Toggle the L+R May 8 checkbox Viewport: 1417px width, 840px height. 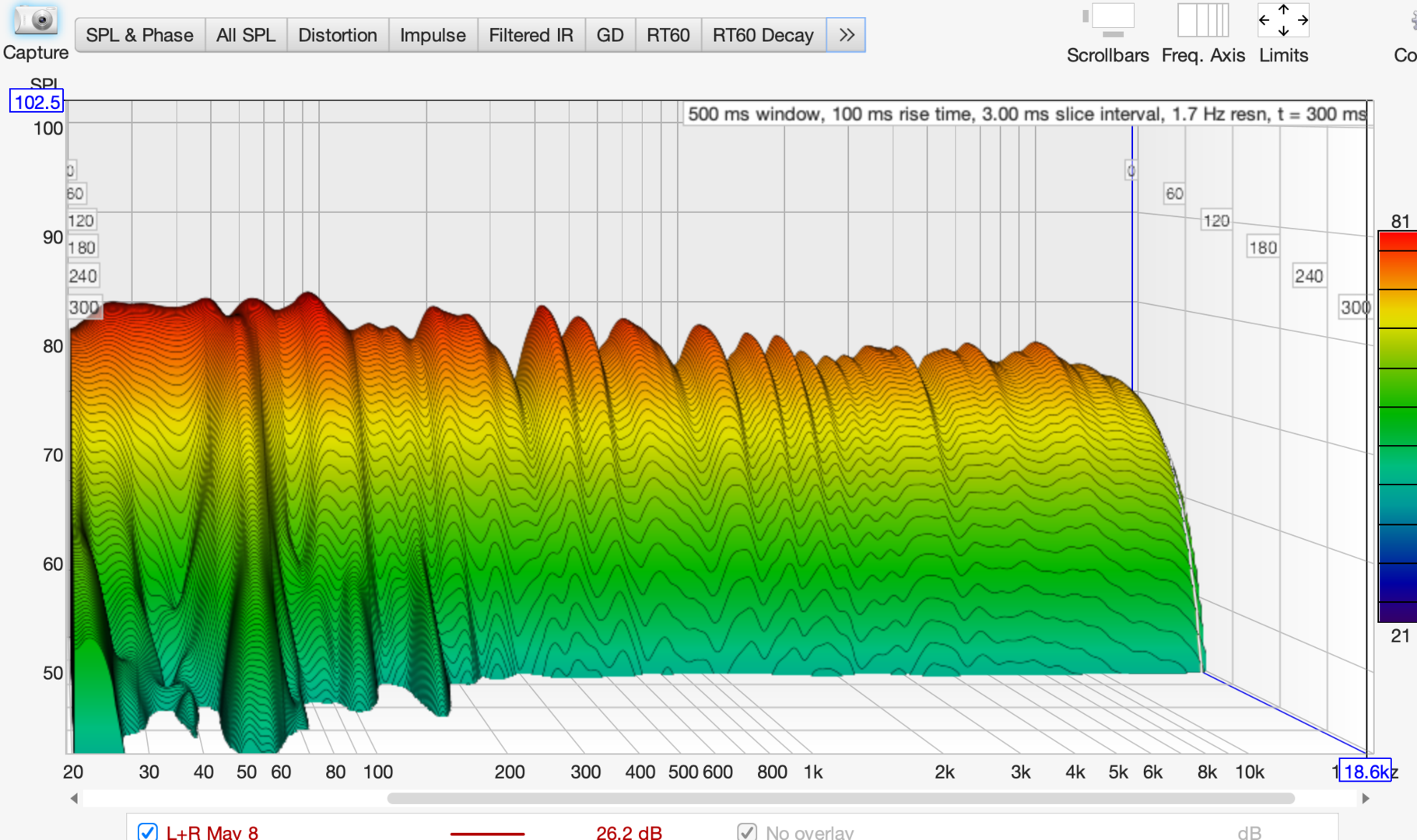point(147,831)
